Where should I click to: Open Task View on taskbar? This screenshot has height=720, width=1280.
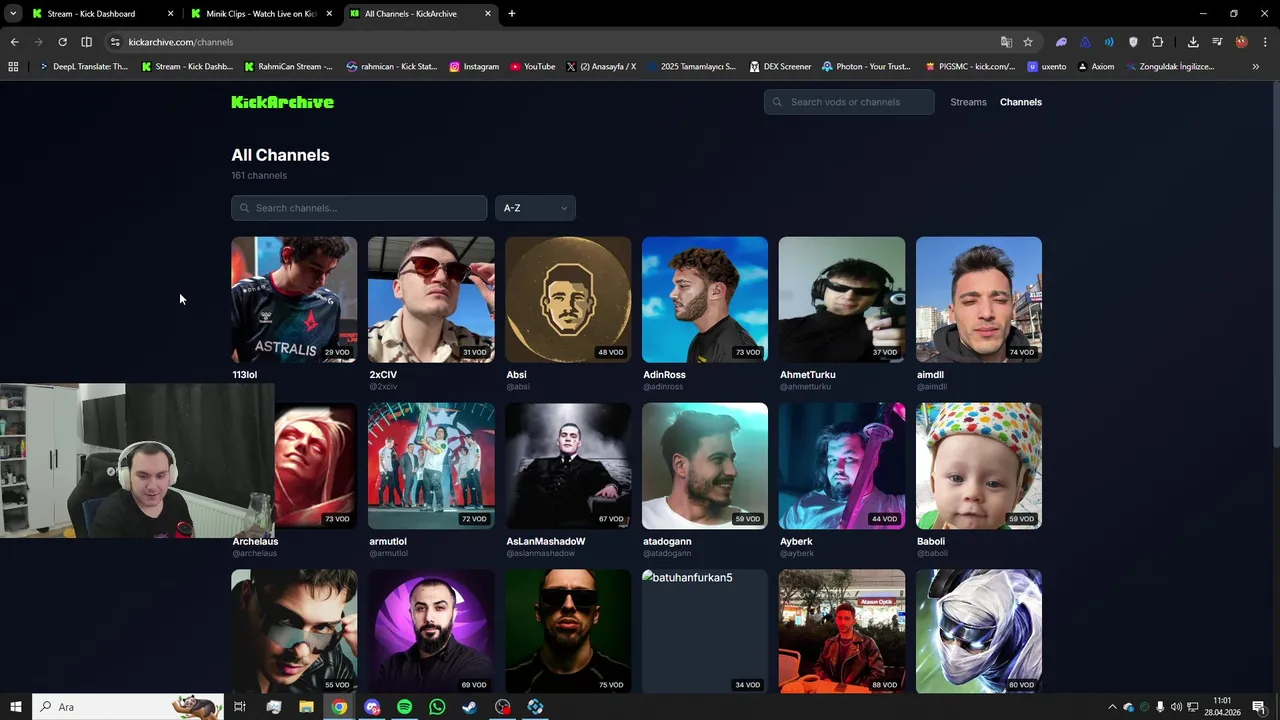(240, 707)
